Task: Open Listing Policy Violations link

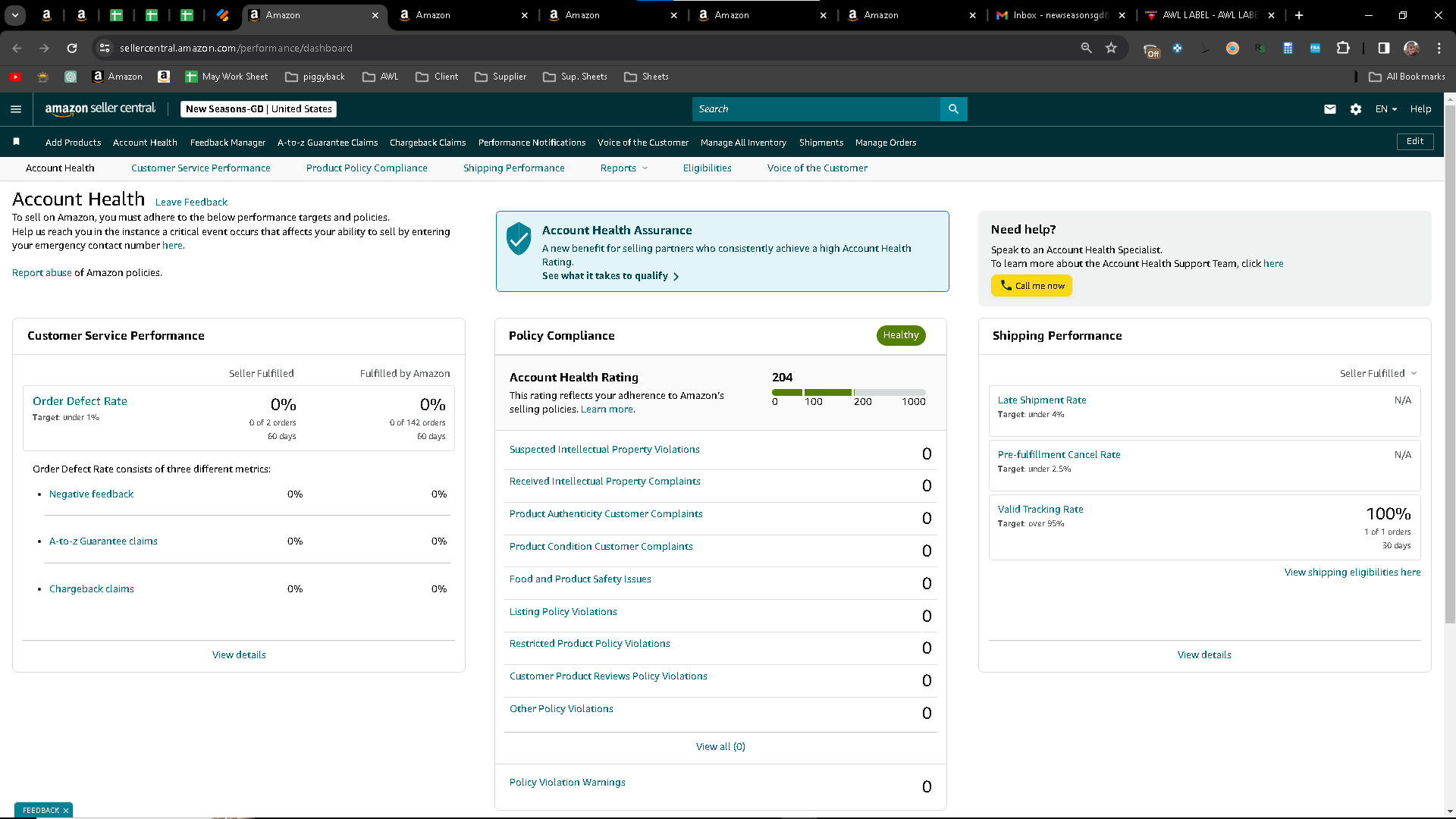Action: tap(563, 612)
